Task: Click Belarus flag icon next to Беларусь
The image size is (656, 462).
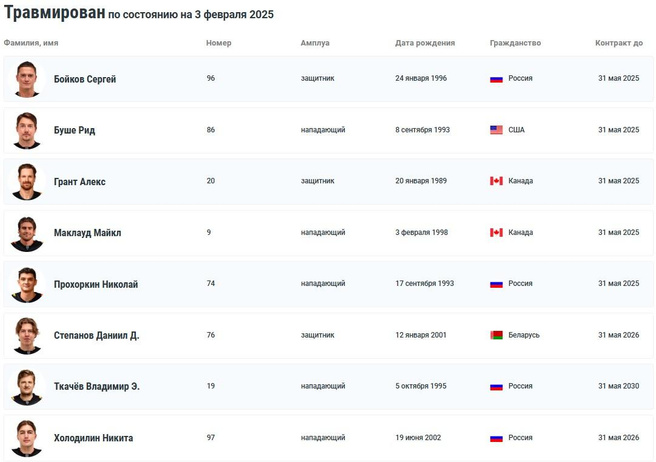Action: 496,335
